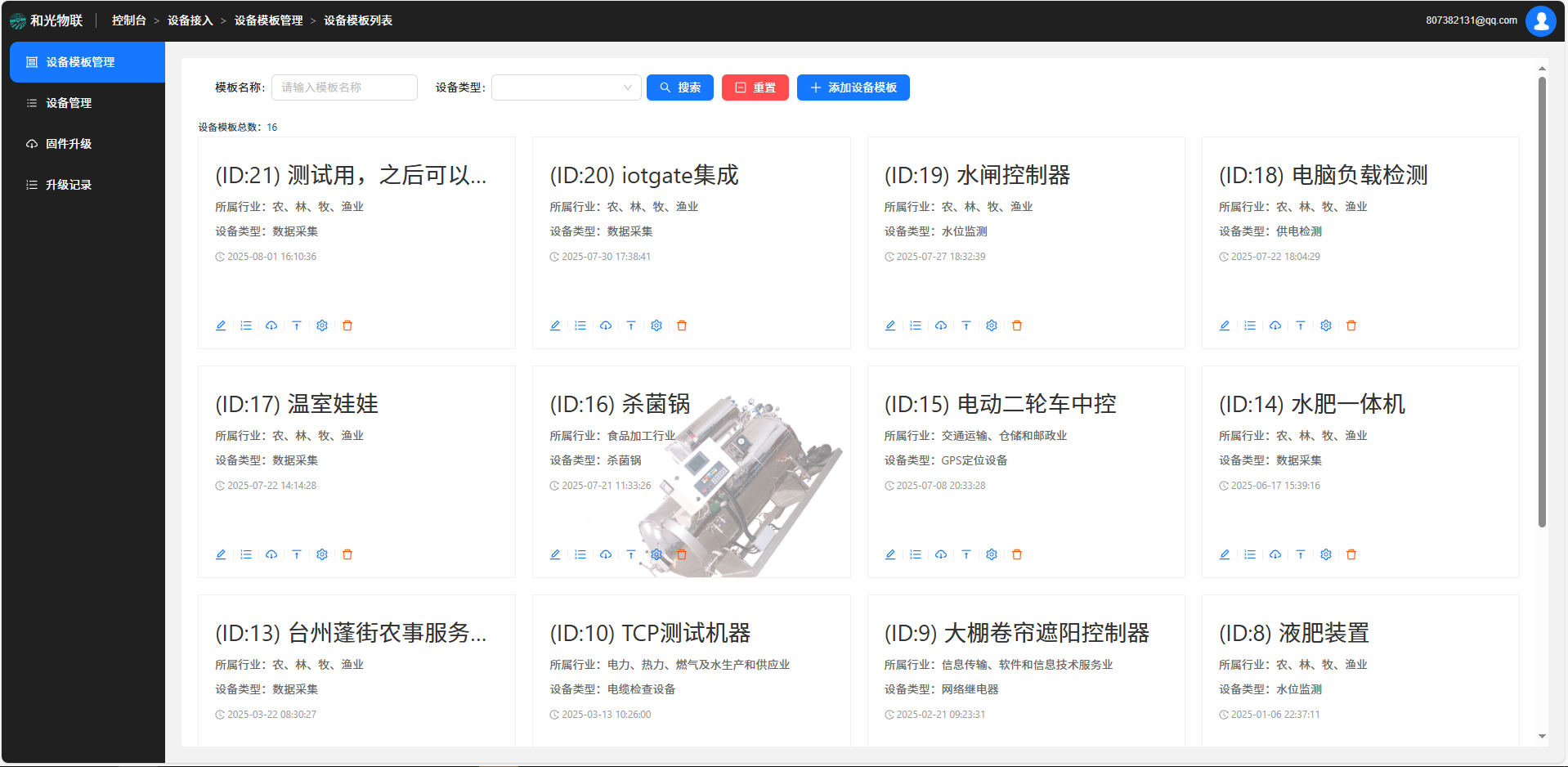The height and width of the screenshot is (767, 1568).
Task: Edit the iotgate集成 template via pencil icon
Action: 555,325
